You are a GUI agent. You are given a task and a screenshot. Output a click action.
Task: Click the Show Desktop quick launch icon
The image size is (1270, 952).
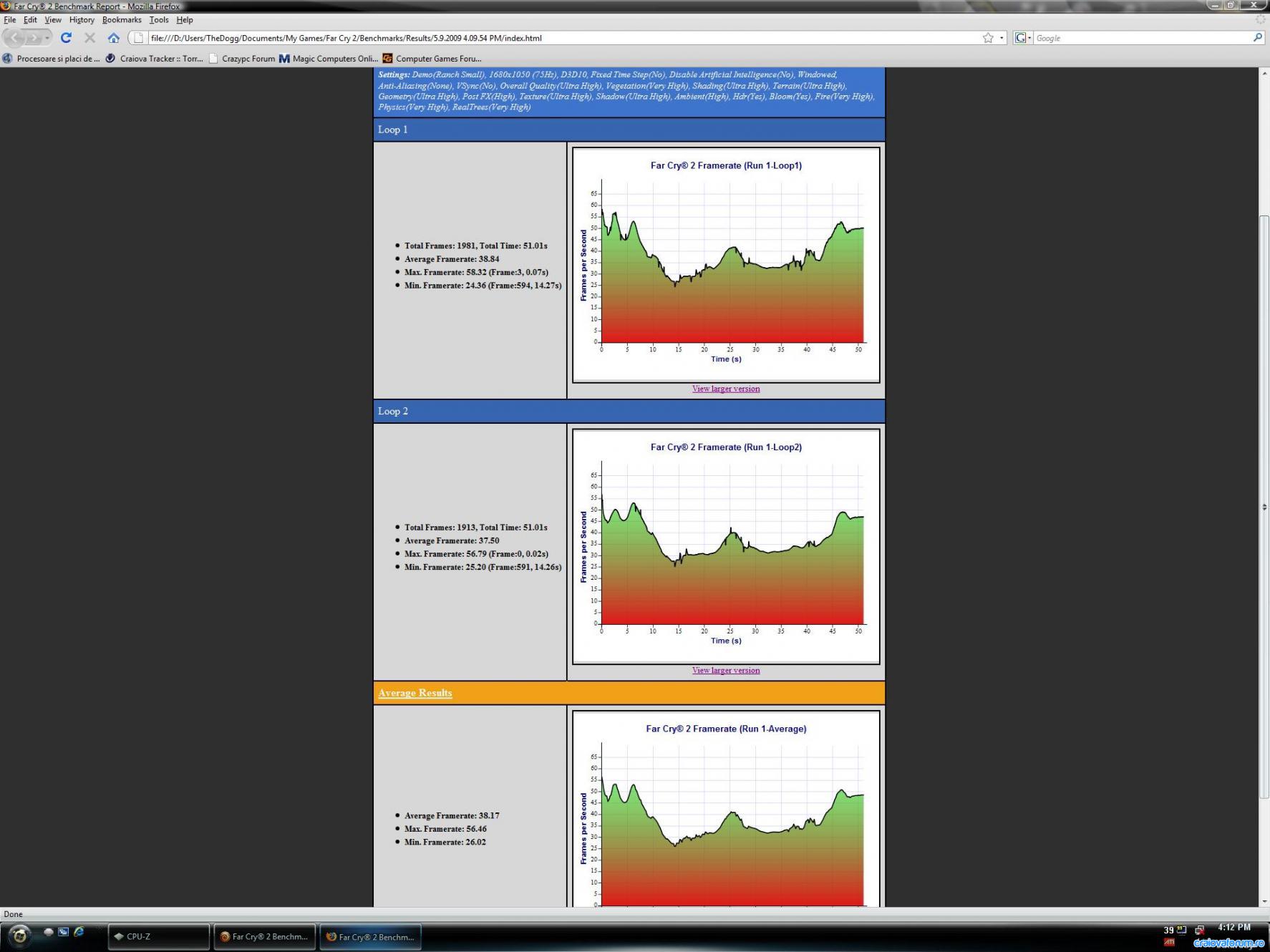point(49,932)
